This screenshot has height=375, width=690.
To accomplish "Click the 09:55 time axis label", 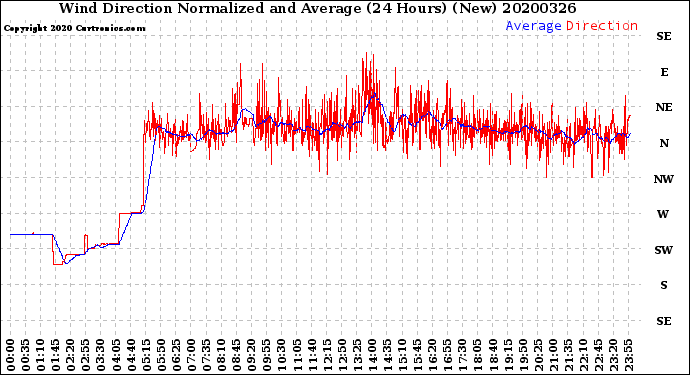I will 266,355.
